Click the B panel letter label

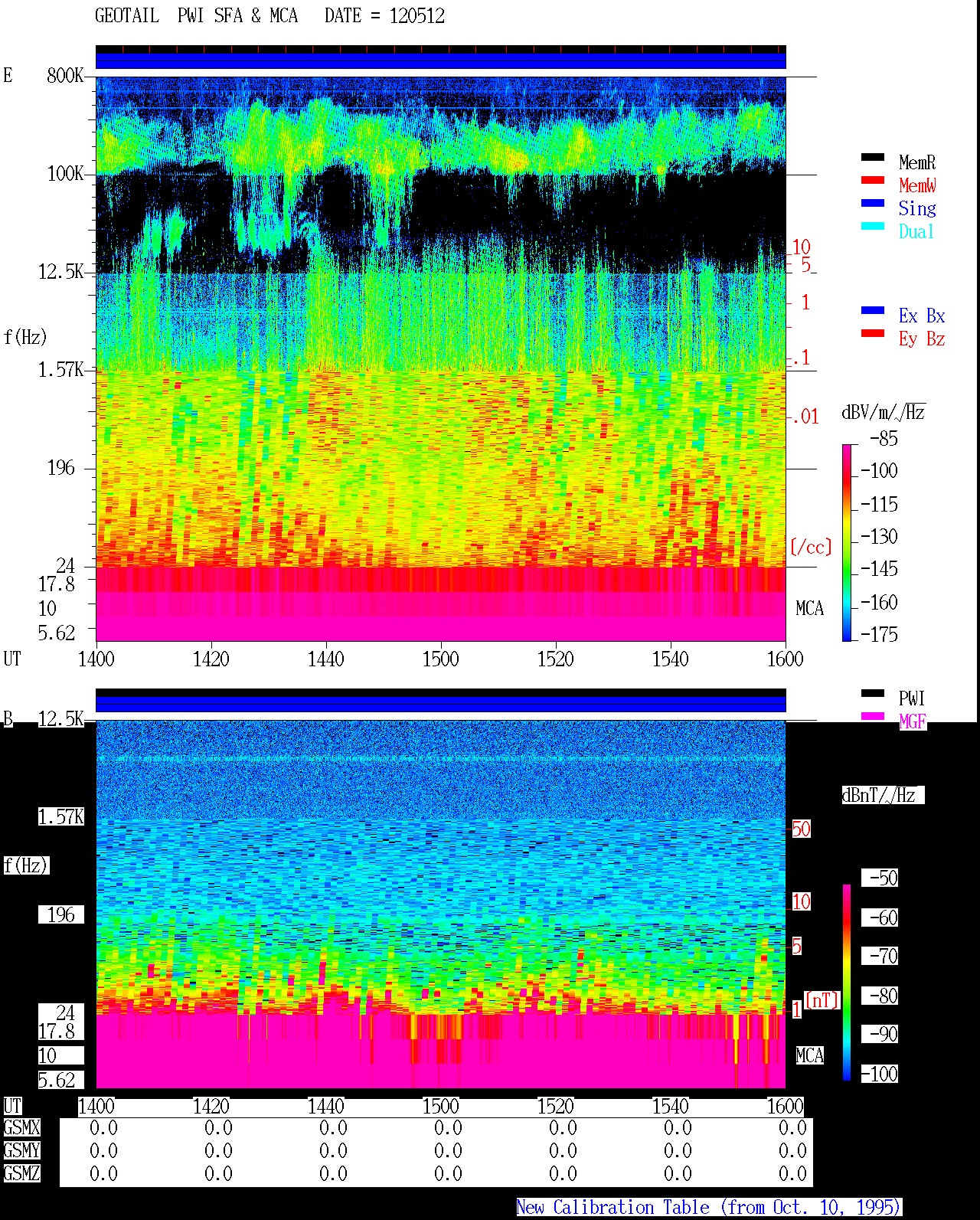click(8, 718)
